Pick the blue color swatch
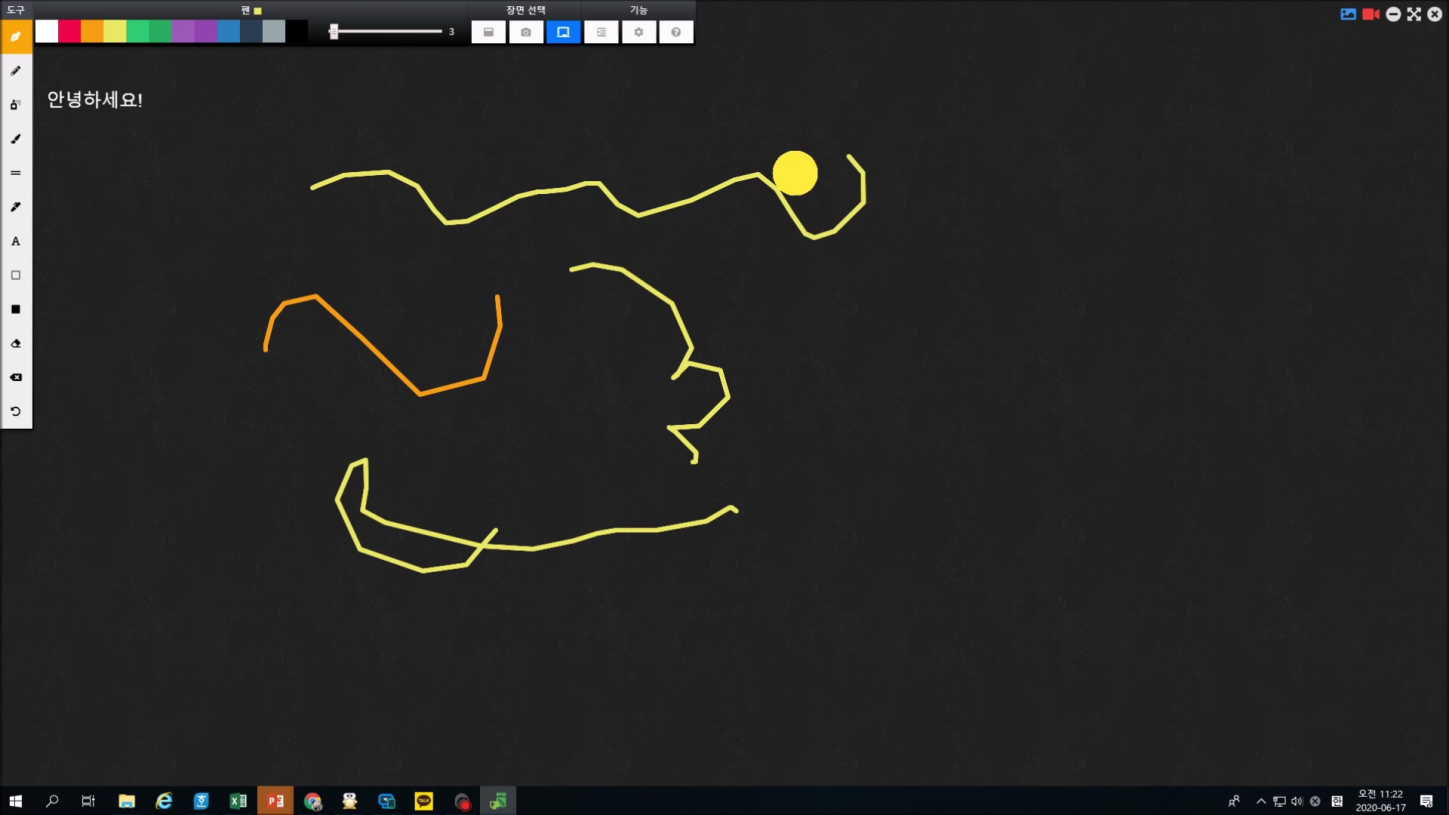The height and width of the screenshot is (815, 1449). tap(228, 32)
